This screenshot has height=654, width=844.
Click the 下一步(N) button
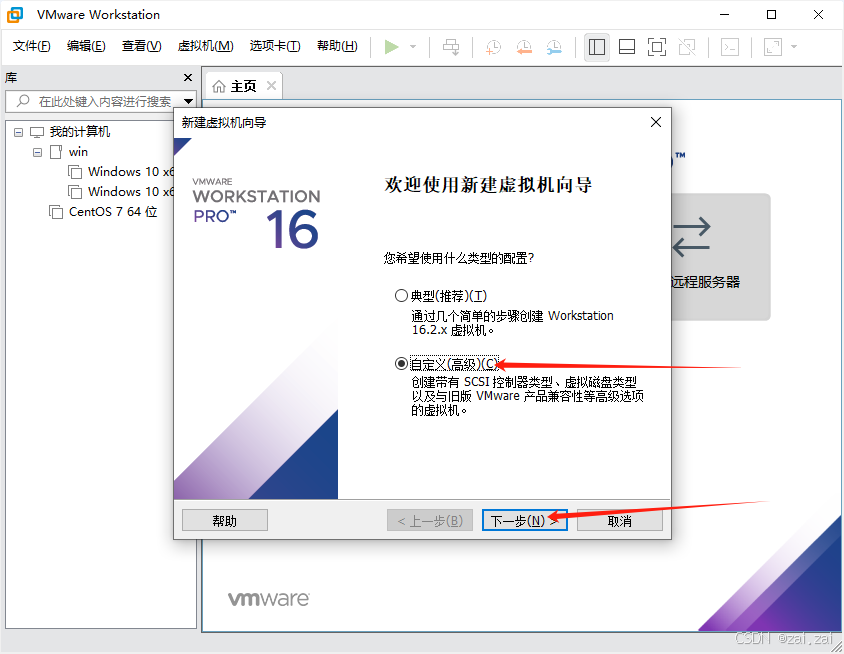pos(524,521)
